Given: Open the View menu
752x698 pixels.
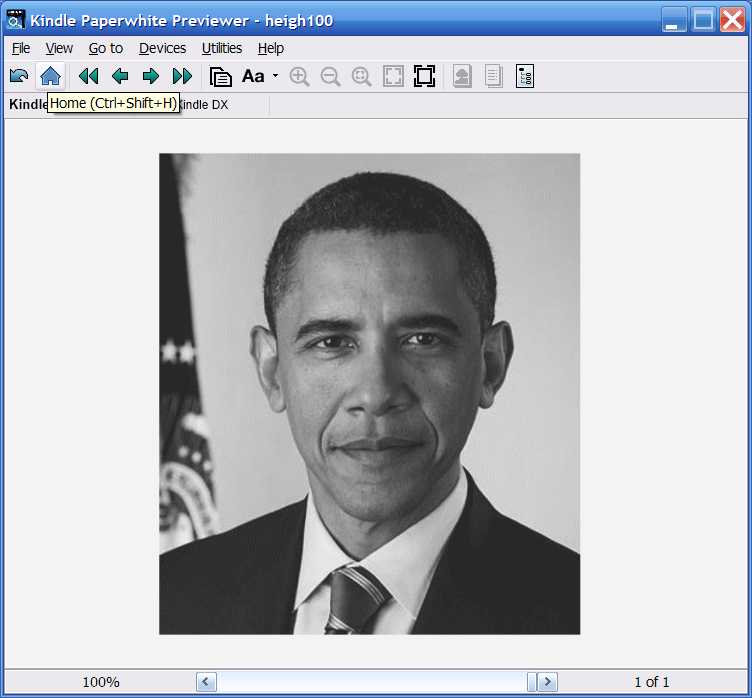Looking at the screenshot, I should click(59, 48).
